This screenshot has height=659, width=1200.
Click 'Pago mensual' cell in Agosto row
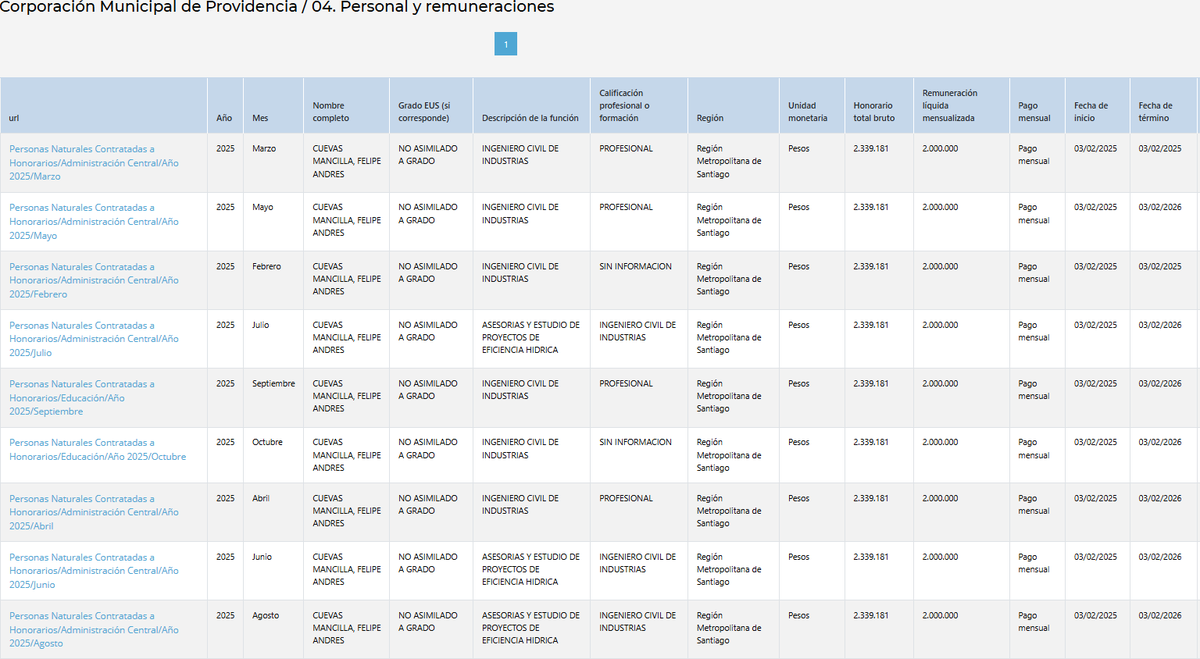tap(1034, 622)
